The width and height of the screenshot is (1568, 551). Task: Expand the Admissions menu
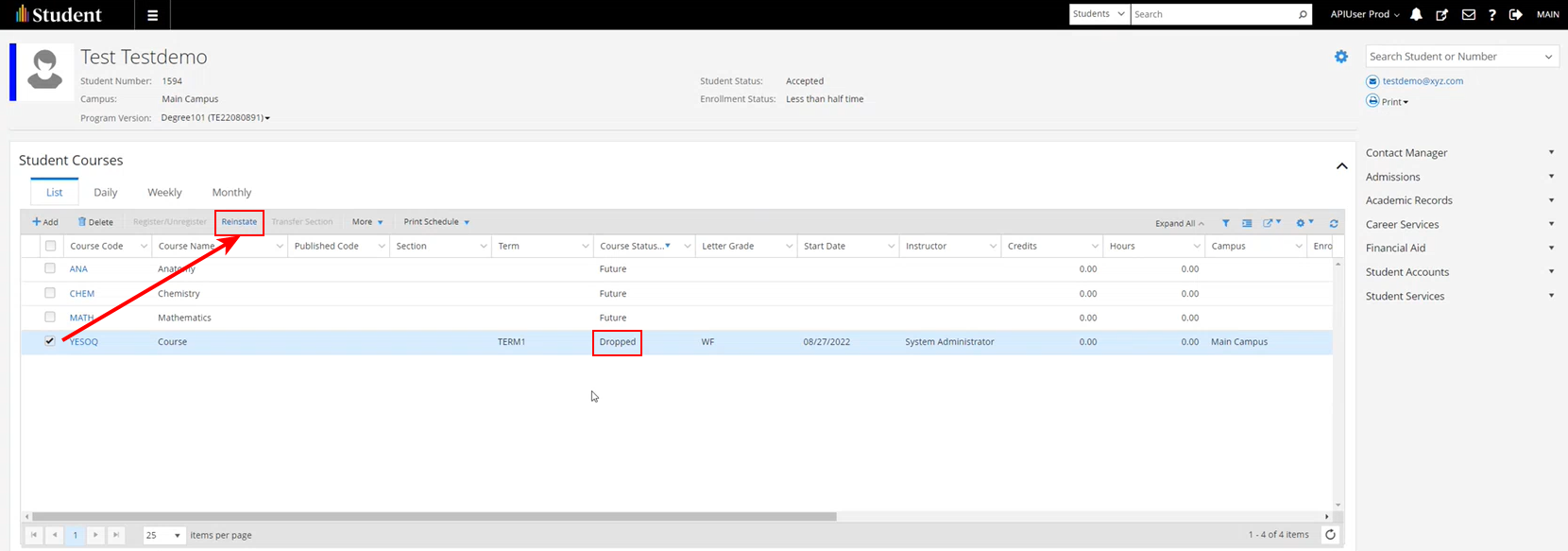click(x=1459, y=177)
